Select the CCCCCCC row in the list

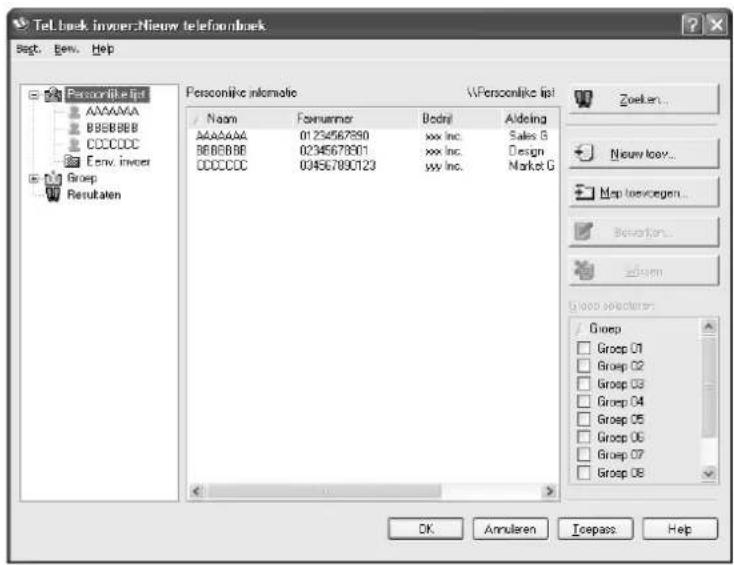374,166
